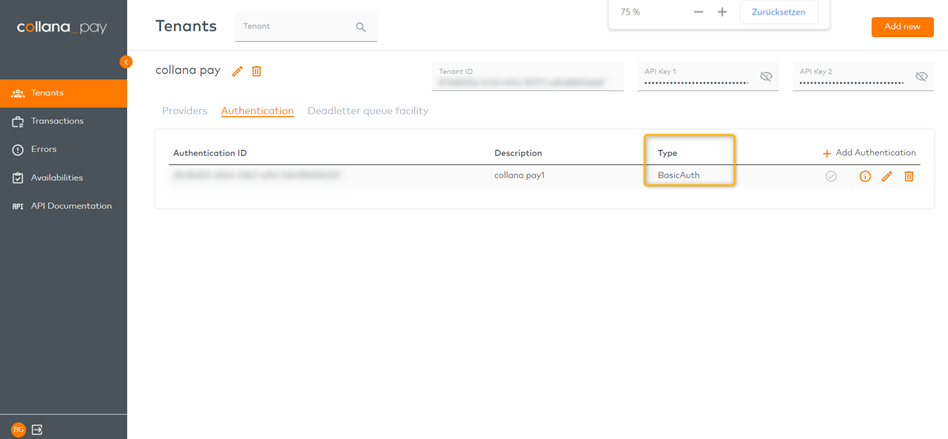The height and width of the screenshot is (439, 948).
Task: Open the Deadletter queue facility tab
Action: click(x=368, y=111)
